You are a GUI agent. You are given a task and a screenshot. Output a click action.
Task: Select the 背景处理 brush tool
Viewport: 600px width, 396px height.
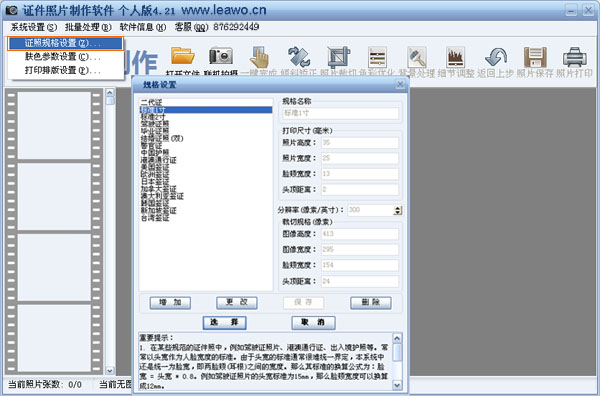(x=417, y=57)
